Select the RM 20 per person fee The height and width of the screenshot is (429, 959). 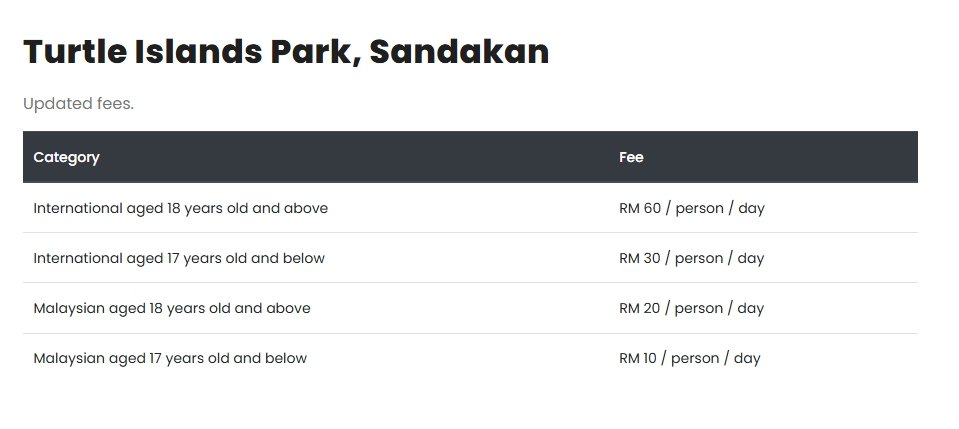pyautogui.click(x=691, y=308)
